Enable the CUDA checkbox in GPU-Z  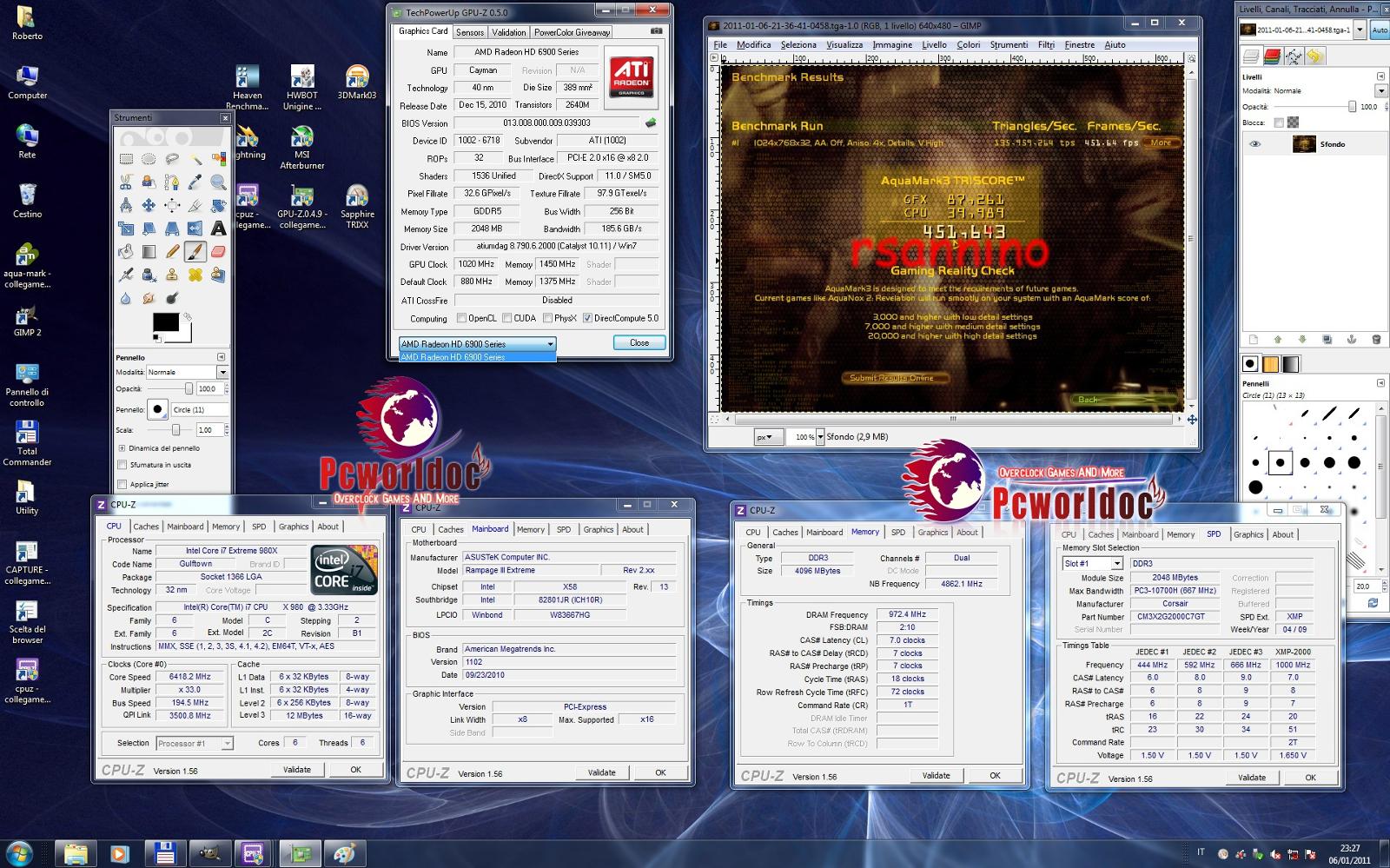point(507,318)
